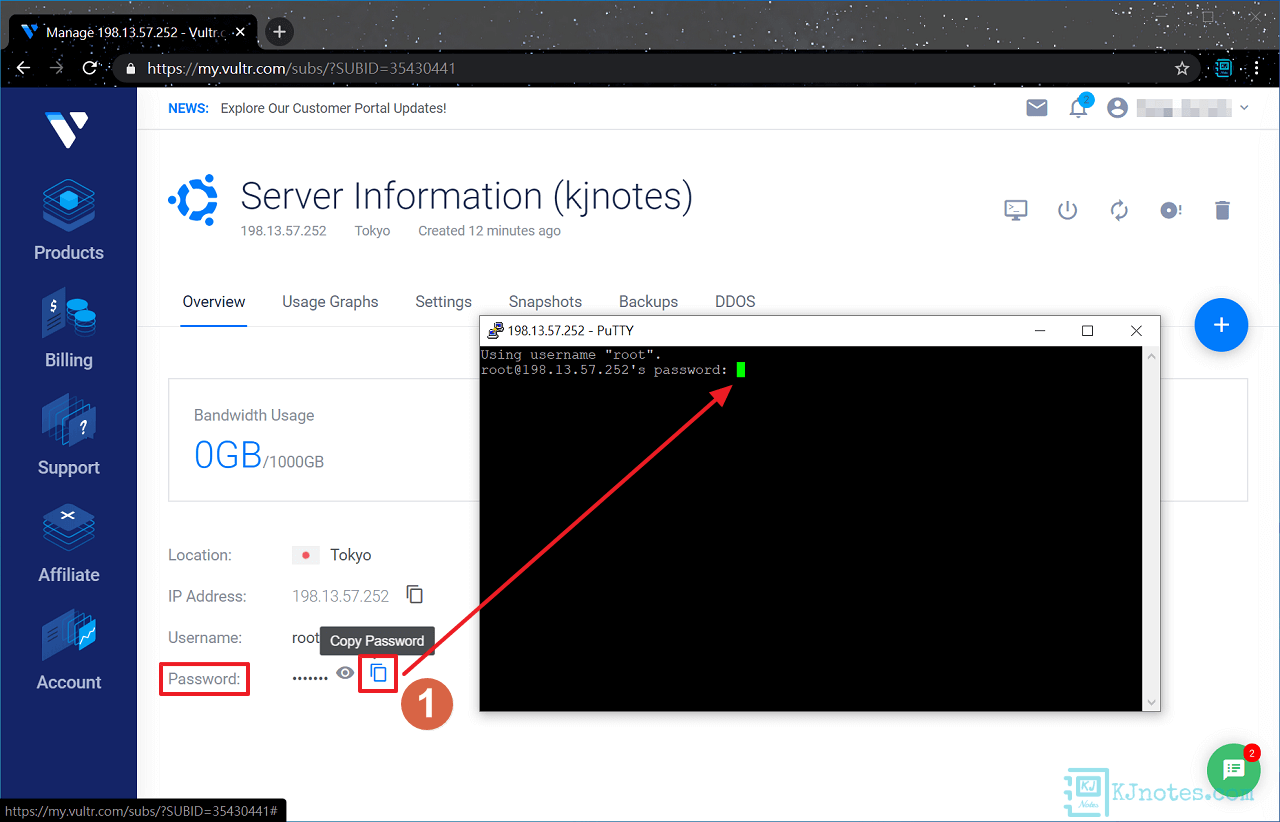Copy the IP address with the copy icon
Image resolution: width=1280 pixels, height=822 pixels.
[415, 595]
